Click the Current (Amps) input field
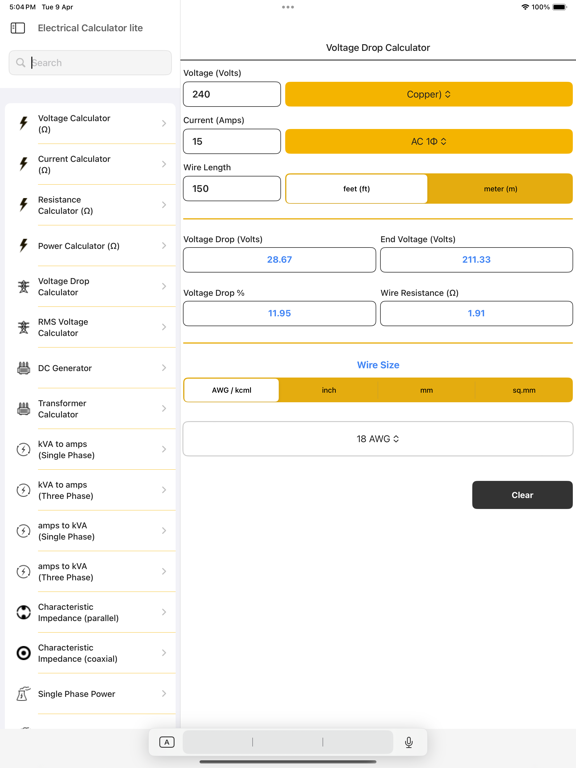The width and height of the screenshot is (576, 768). pyautogui.click(x=232, y=141)
